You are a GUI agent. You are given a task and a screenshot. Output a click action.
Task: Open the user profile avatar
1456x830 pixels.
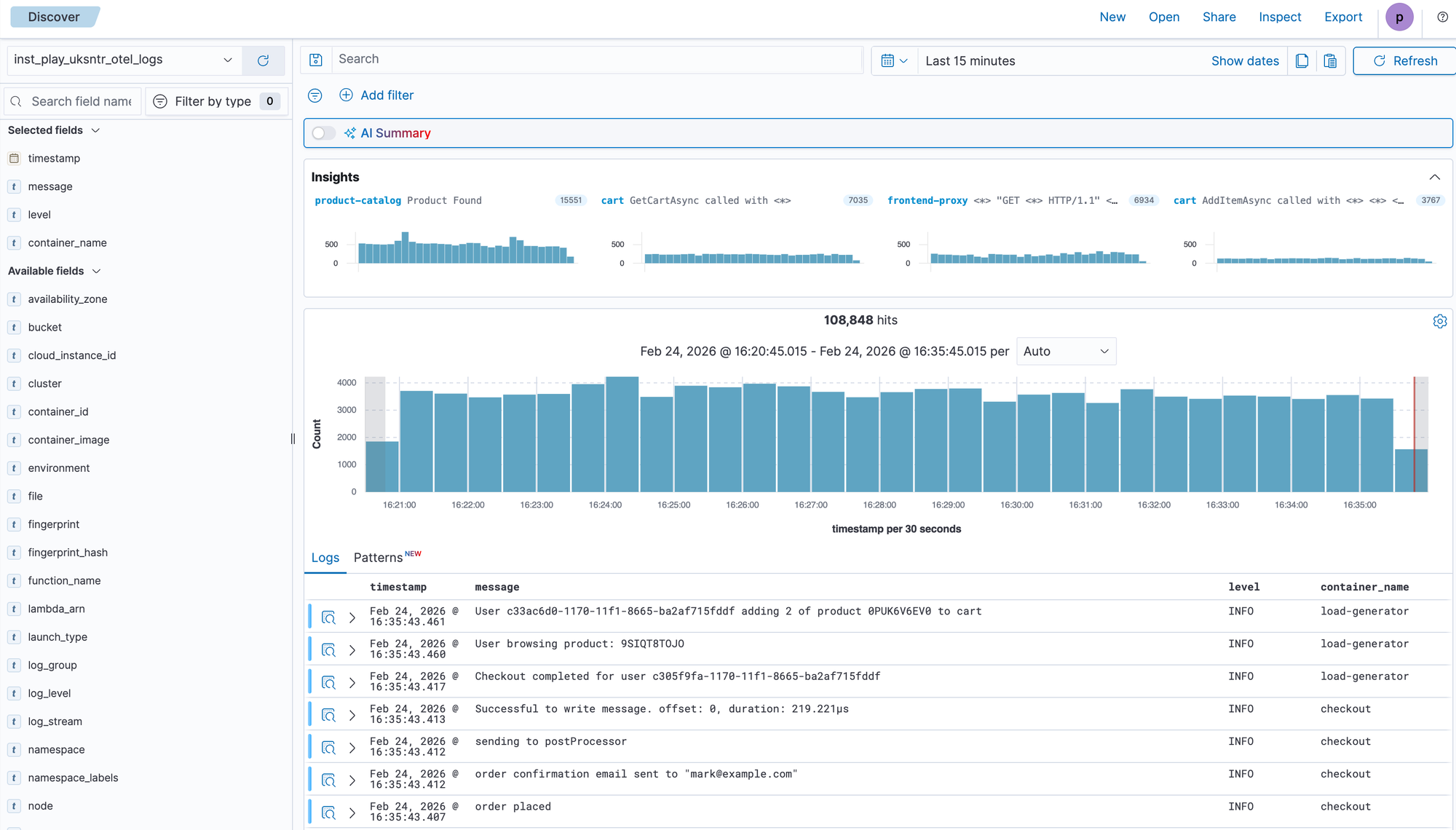point(1399,17)
